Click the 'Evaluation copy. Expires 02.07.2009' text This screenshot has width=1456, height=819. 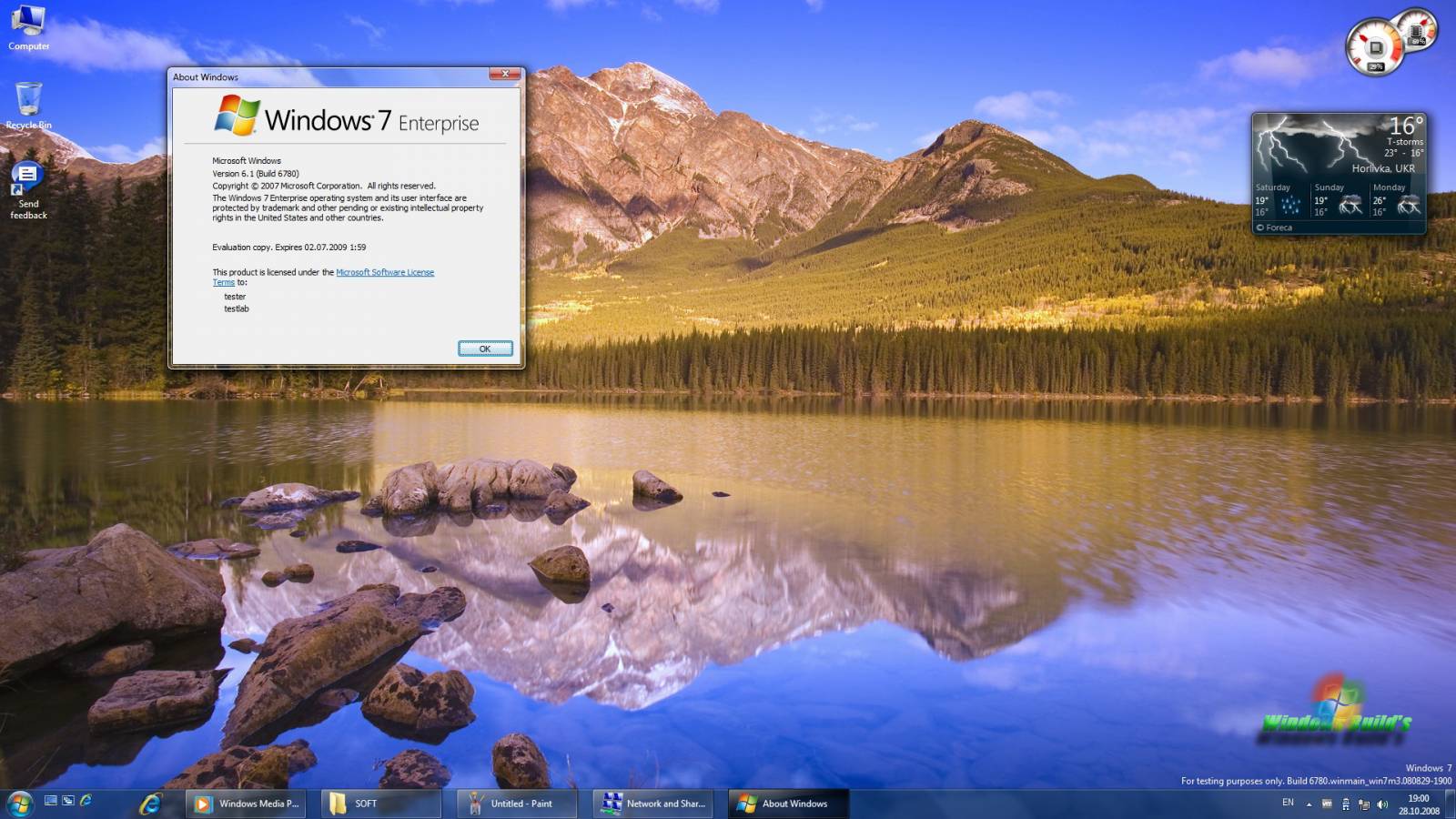click(289, 248)
